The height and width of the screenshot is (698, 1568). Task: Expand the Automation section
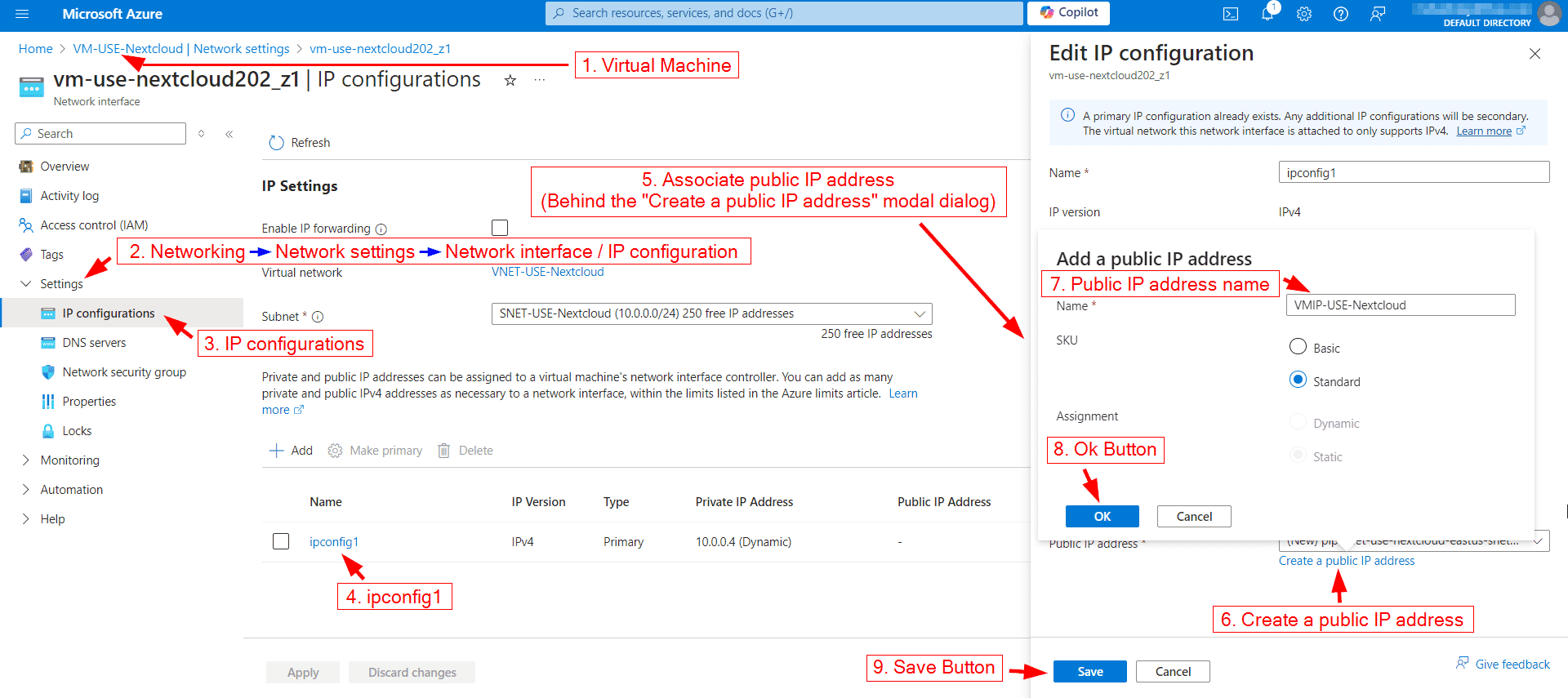pyautogui.click(x=26, y=490)
